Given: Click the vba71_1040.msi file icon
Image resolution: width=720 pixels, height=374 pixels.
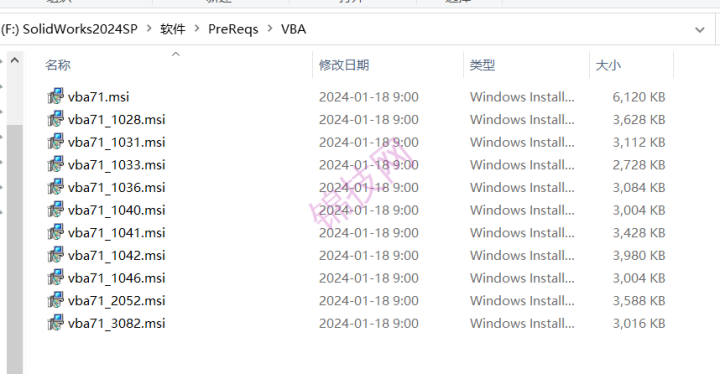Looking at the screenshot, I should coord(56,210).
